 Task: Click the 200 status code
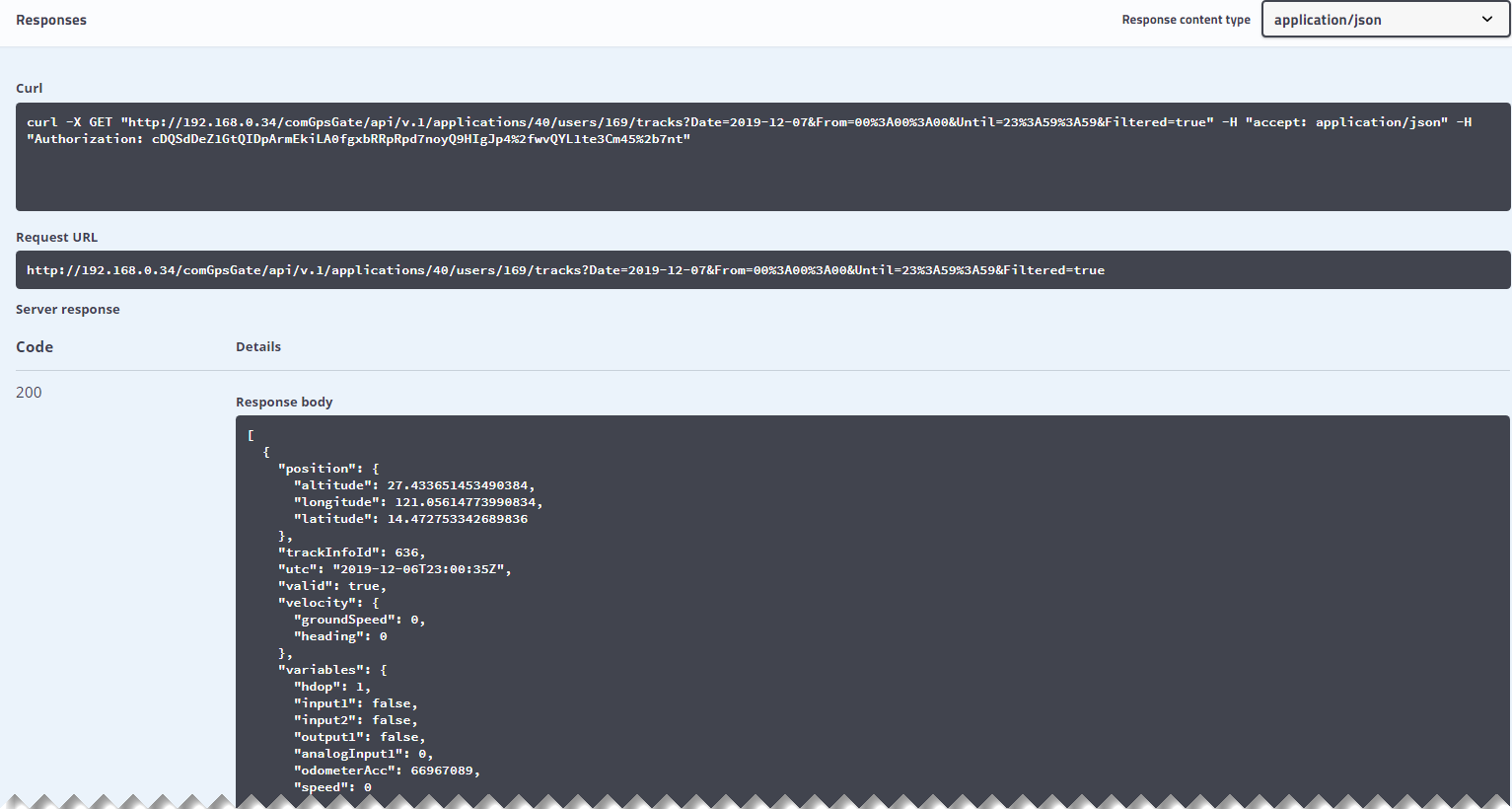[29, 392]
